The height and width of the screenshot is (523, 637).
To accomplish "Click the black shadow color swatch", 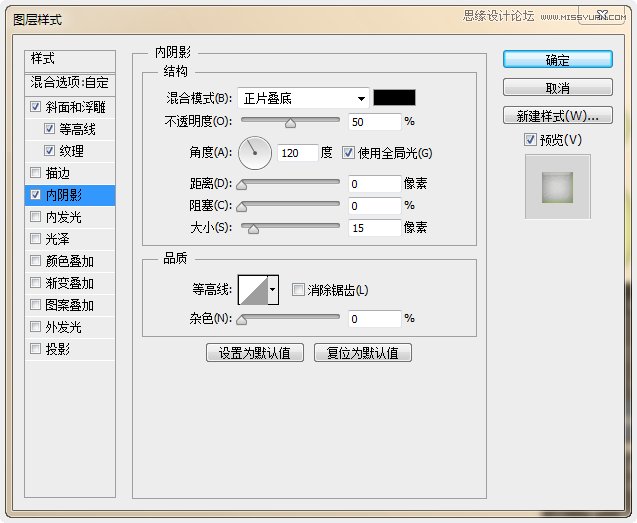I will click(394, 98).
